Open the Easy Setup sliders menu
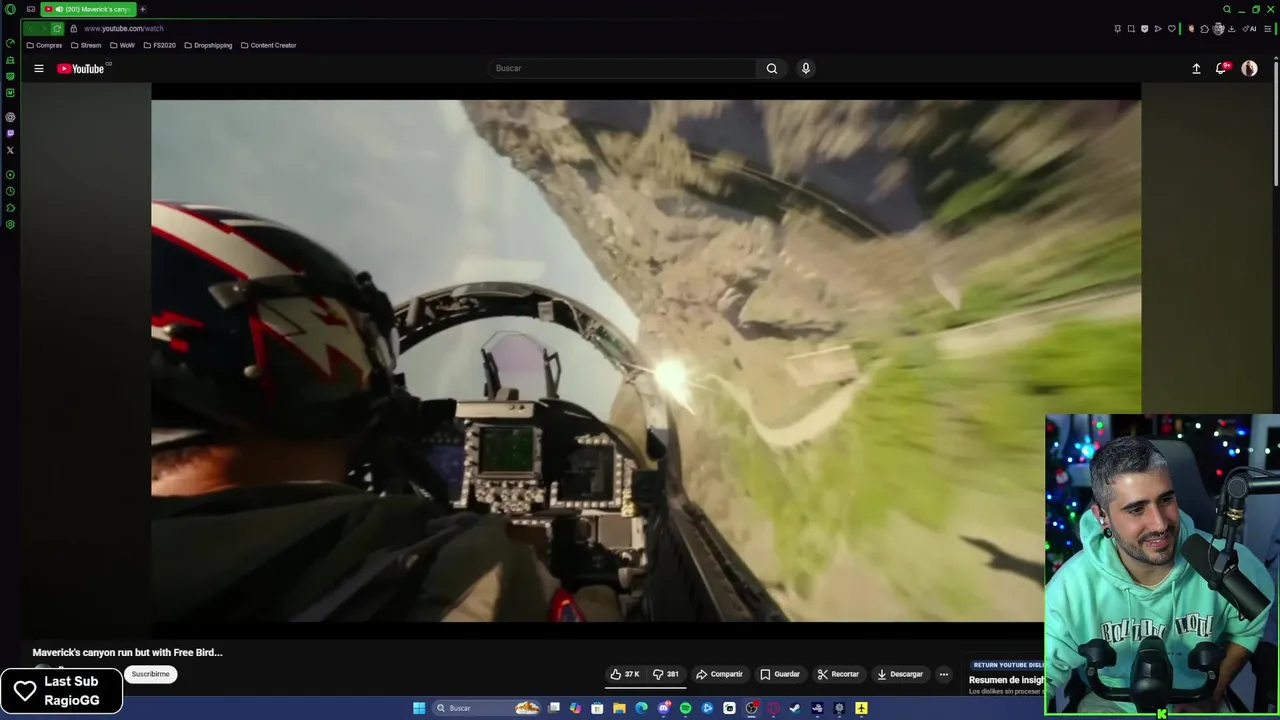This screenshot has height=720, width=1280. click(x=1268, y=29)
